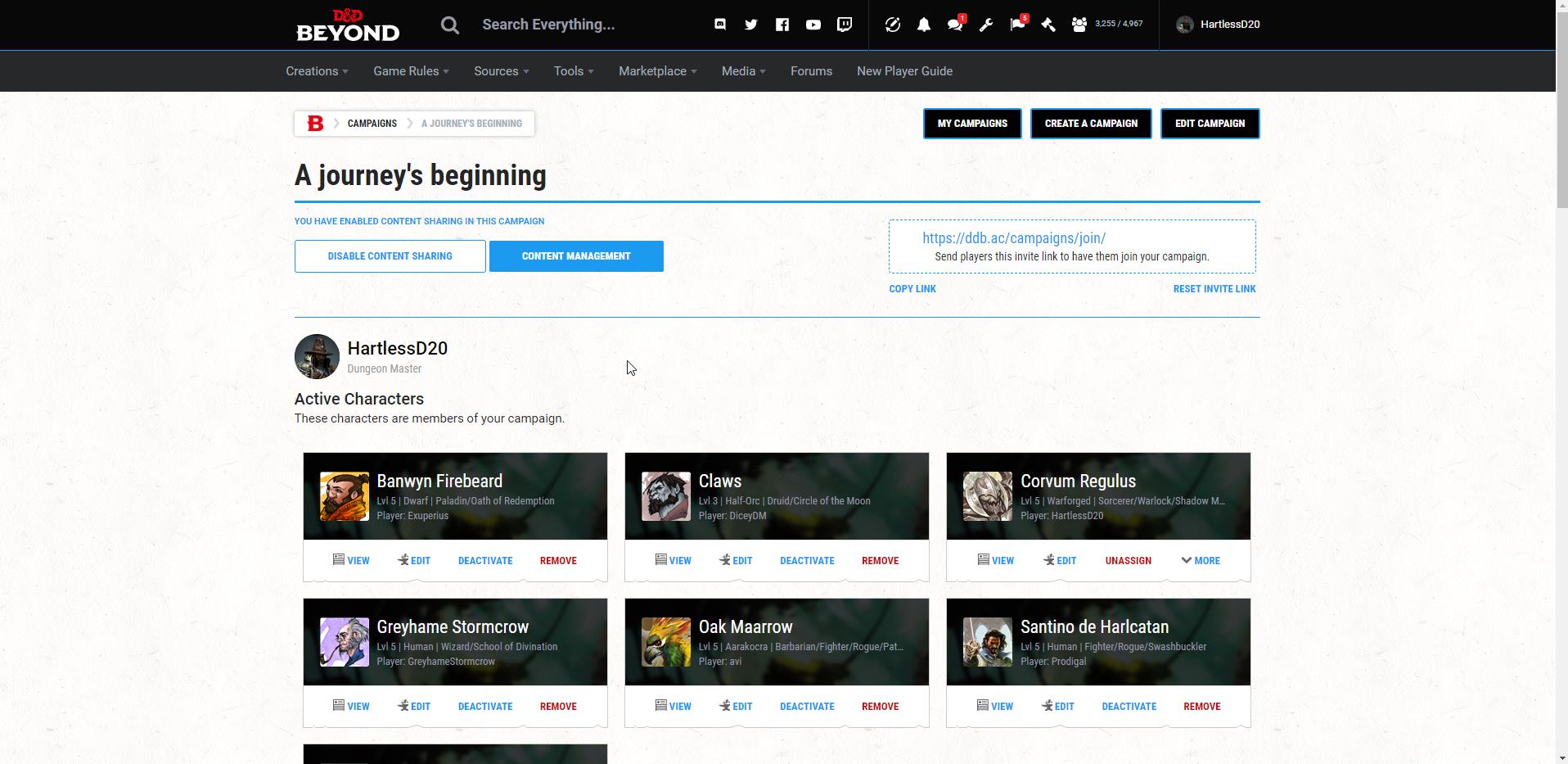Open Content Management
Screen dimensions: 1568x764
coord(576,256)
